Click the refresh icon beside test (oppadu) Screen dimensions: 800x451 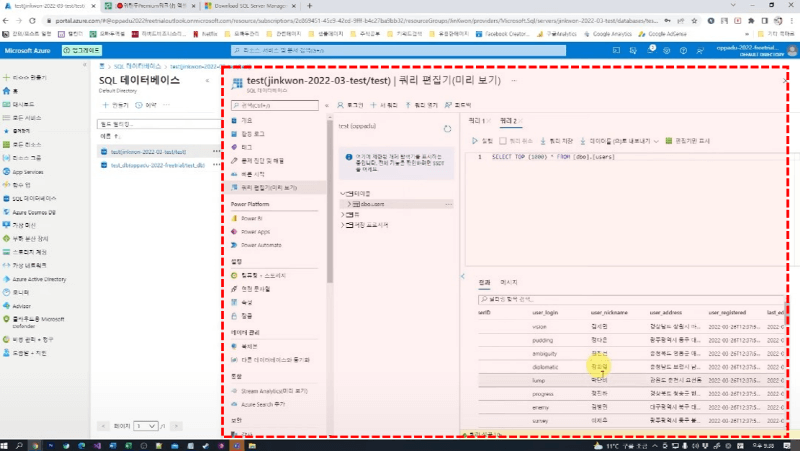tap(447, 129)
